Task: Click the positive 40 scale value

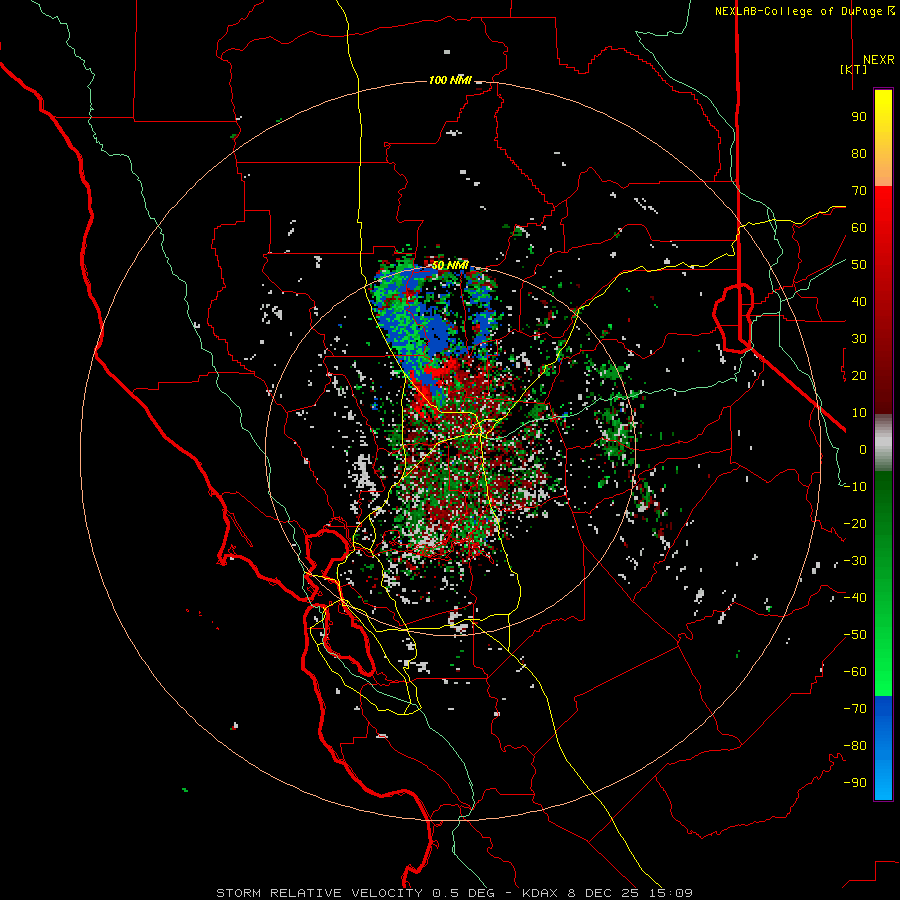Action: click(859, 301)
